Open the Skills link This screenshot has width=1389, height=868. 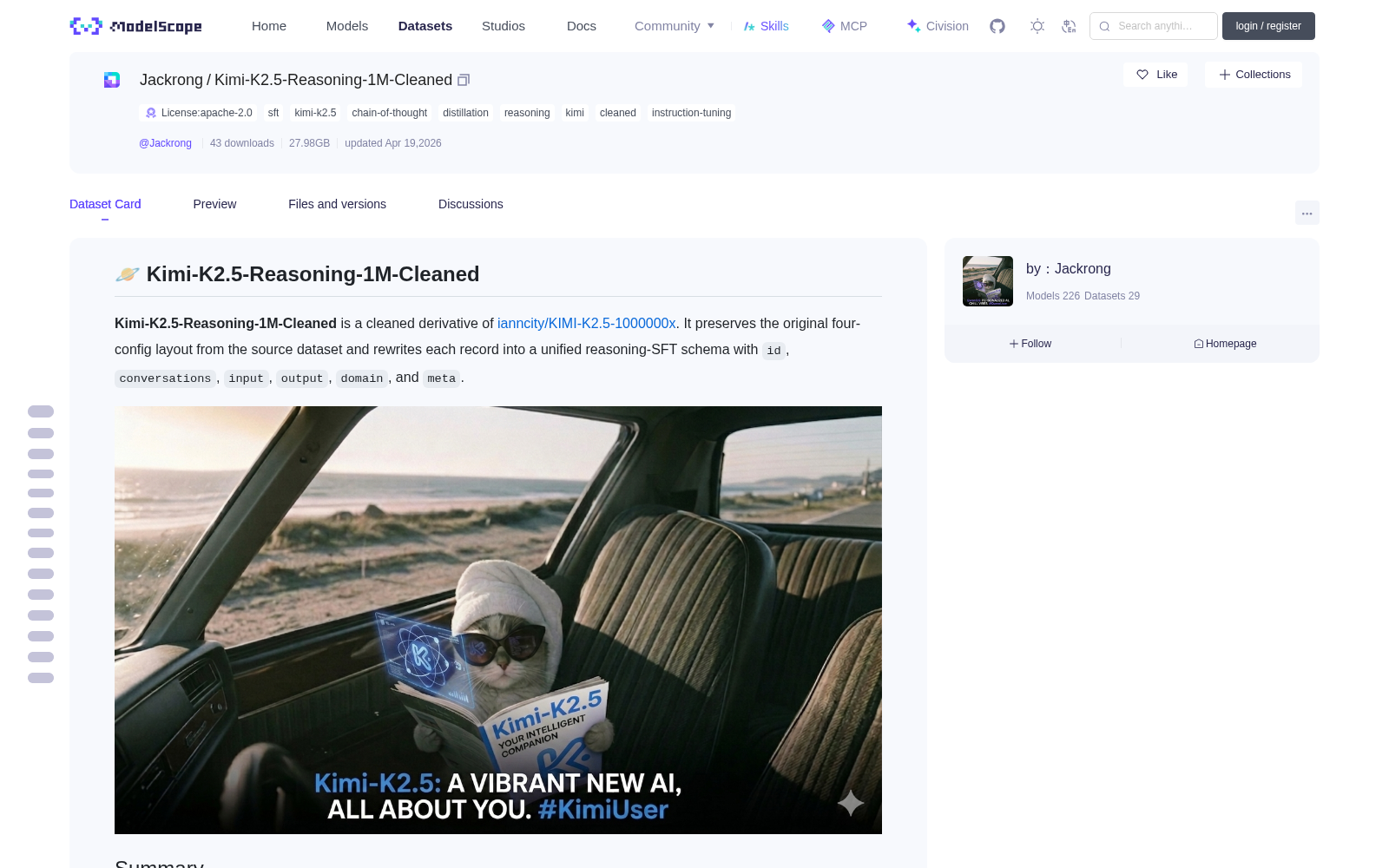click(x=766, y=26)
